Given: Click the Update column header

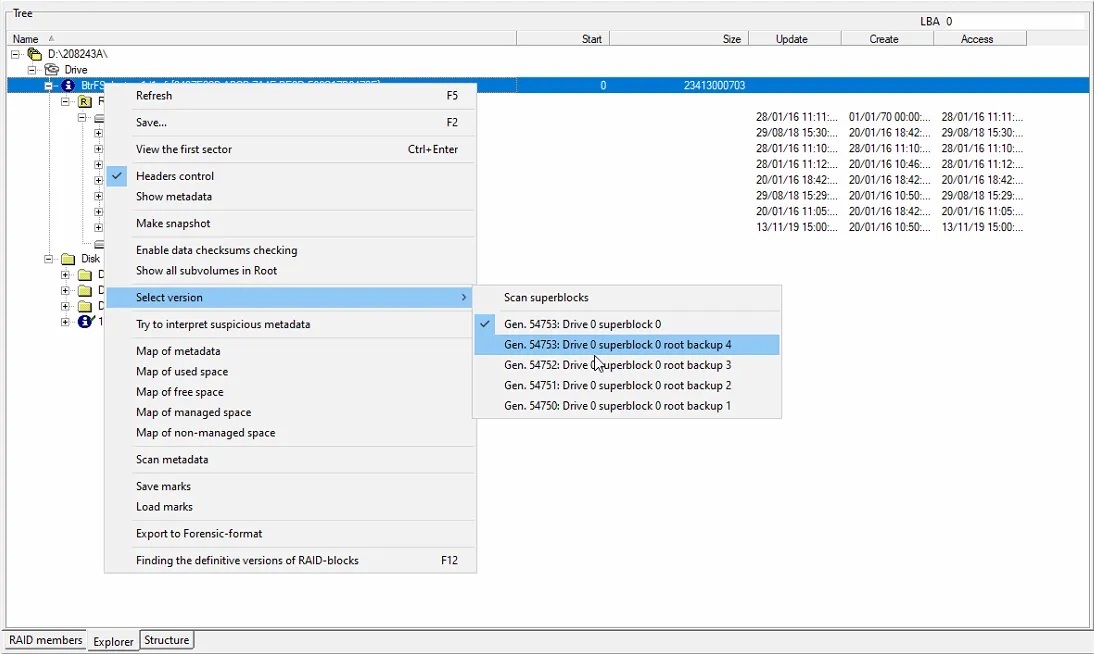Looking at the screenshot, I should (791, 39).
